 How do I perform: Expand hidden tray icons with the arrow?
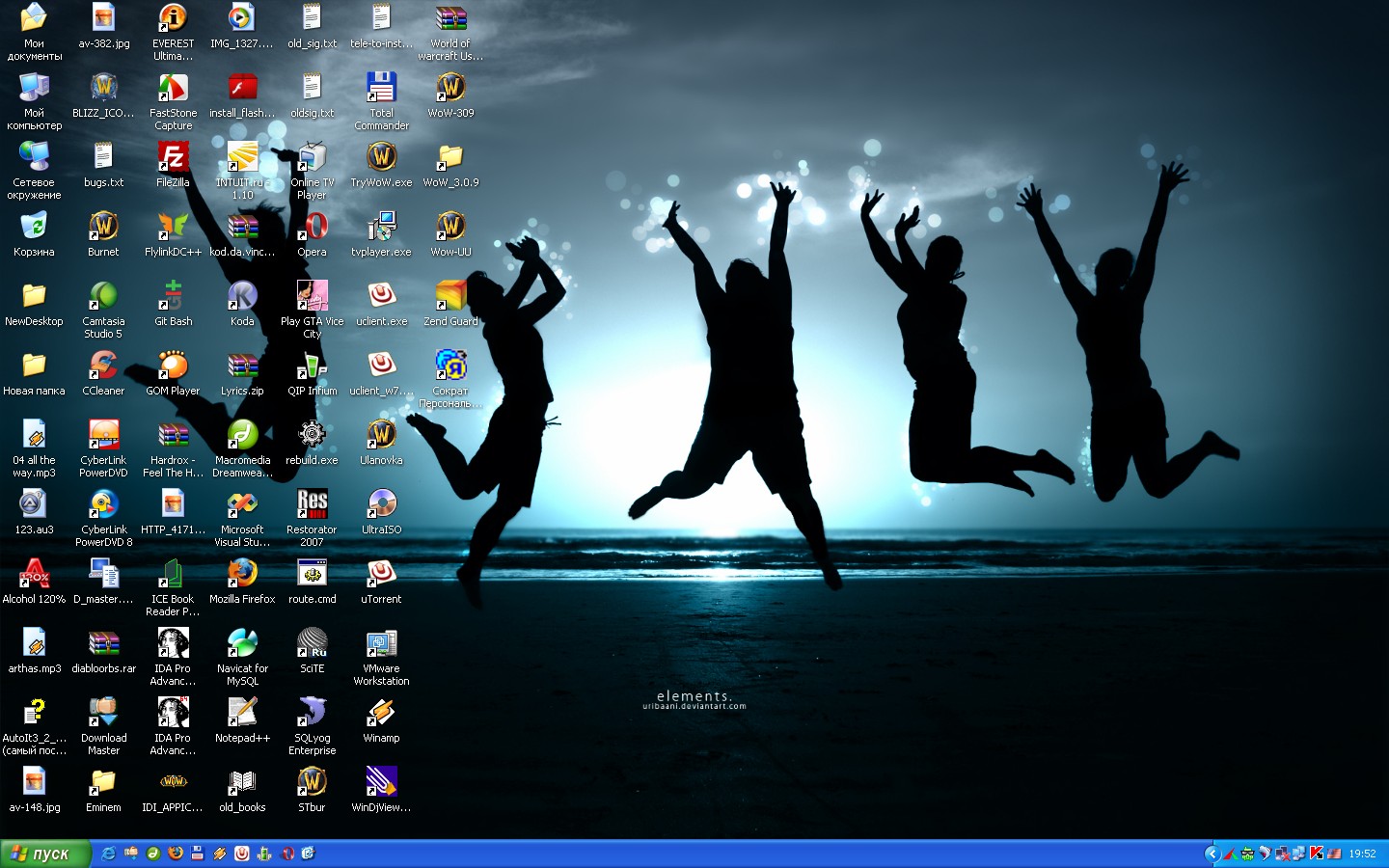pyautogui.click(x=1212, y=854)
